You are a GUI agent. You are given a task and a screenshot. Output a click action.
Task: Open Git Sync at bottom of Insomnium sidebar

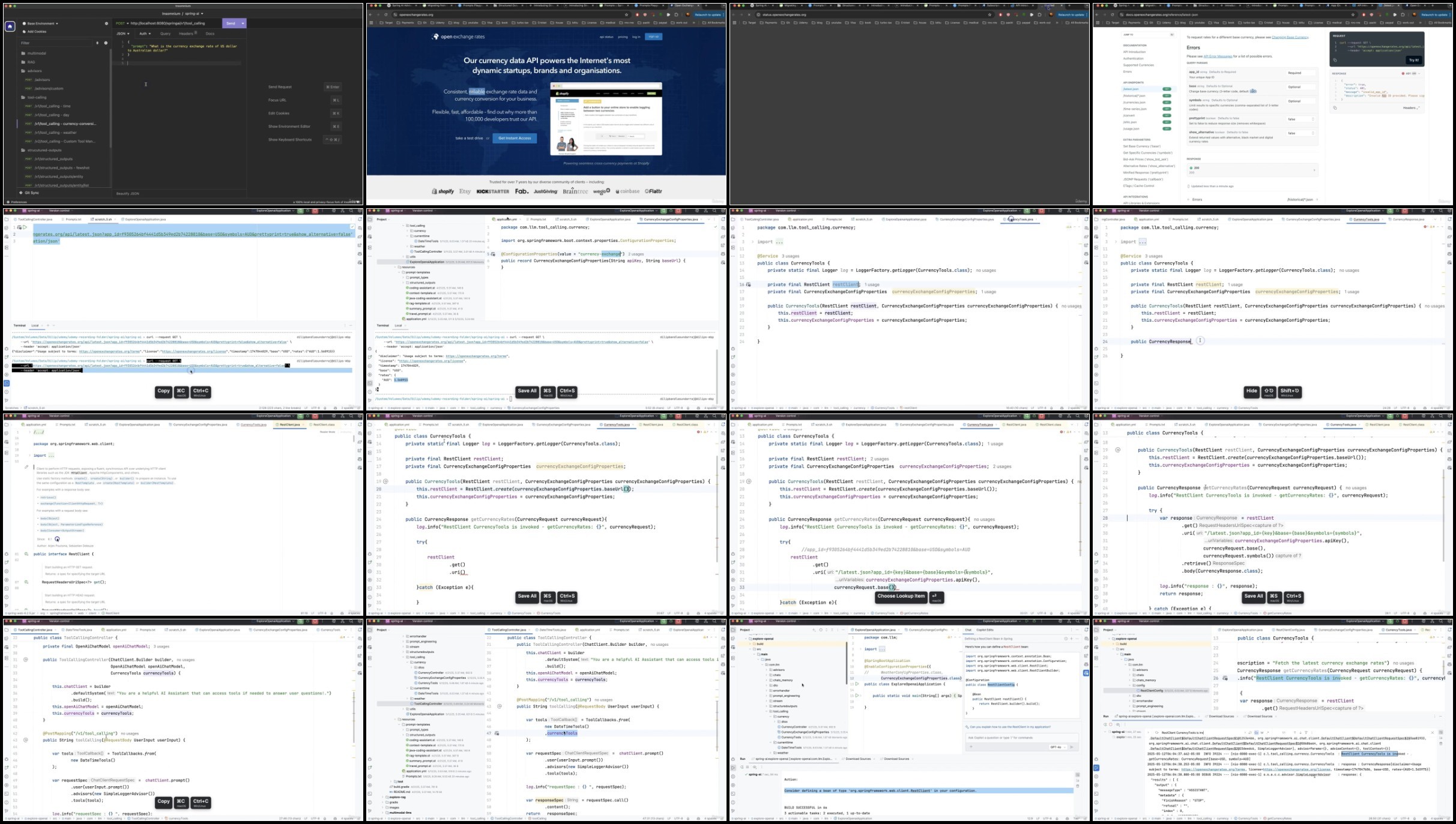click(x=29, y=193)
